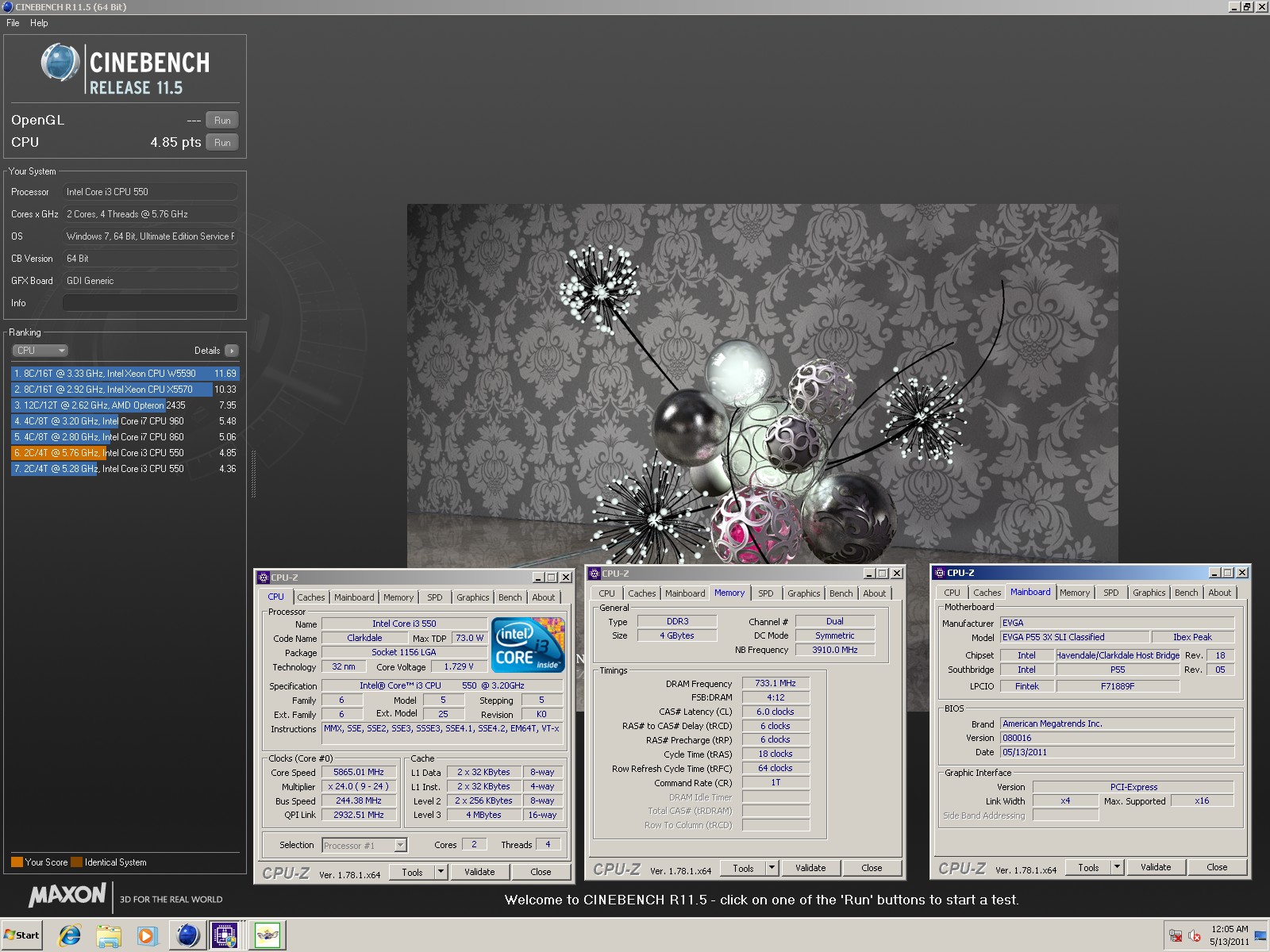Screen dimensions: 1270x952
Task: Open the Help menu in Cinebench
Action: [39, 23]
